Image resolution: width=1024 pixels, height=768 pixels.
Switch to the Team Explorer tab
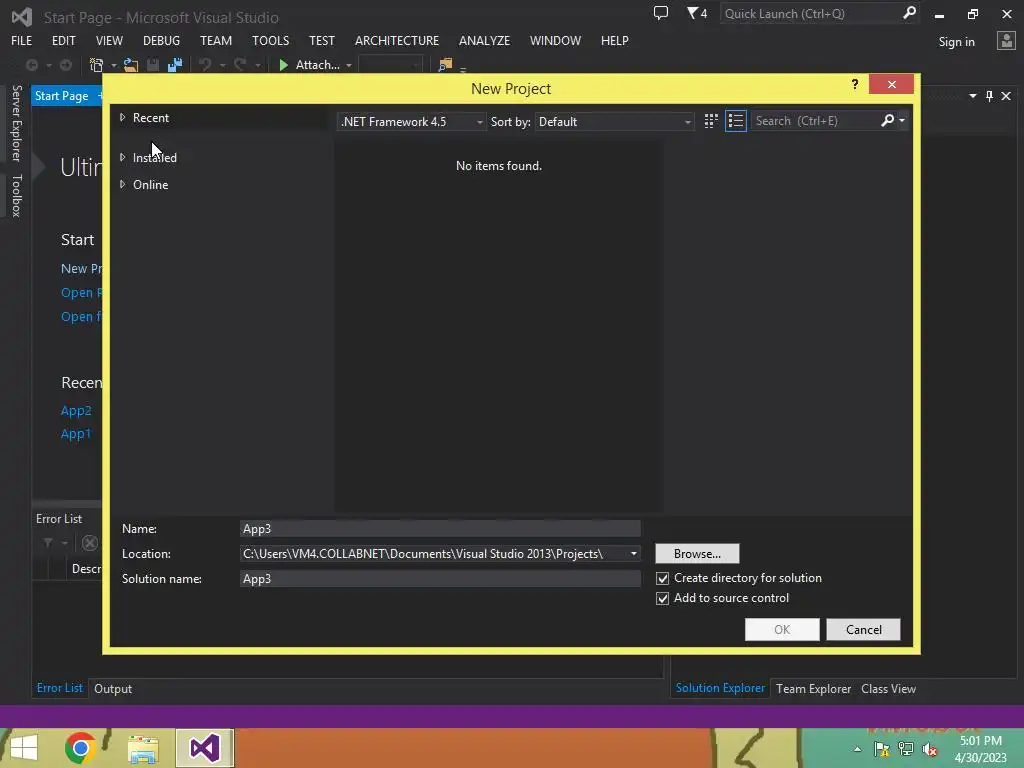click(x=813, y=689)
